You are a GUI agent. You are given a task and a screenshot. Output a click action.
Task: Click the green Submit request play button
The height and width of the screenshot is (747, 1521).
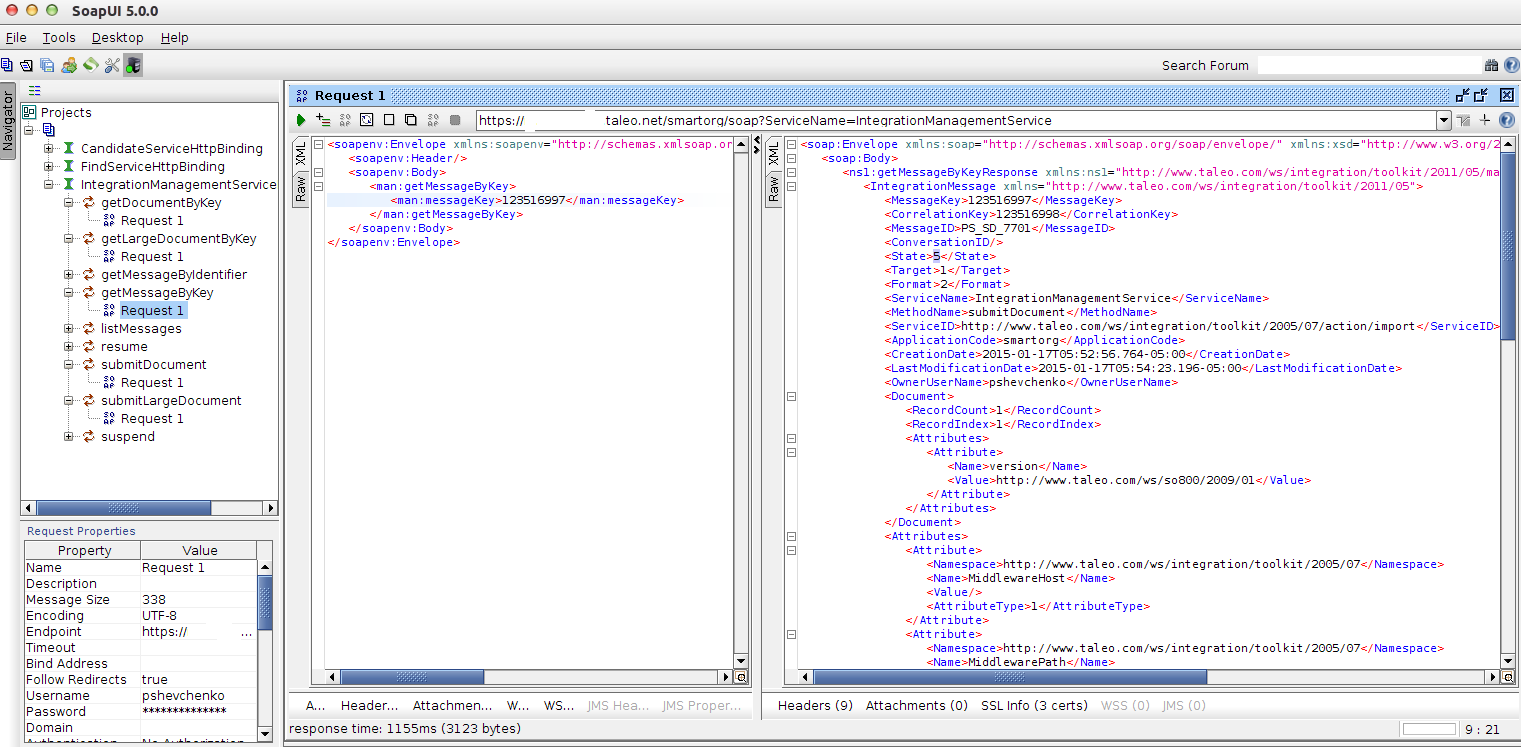301,120
